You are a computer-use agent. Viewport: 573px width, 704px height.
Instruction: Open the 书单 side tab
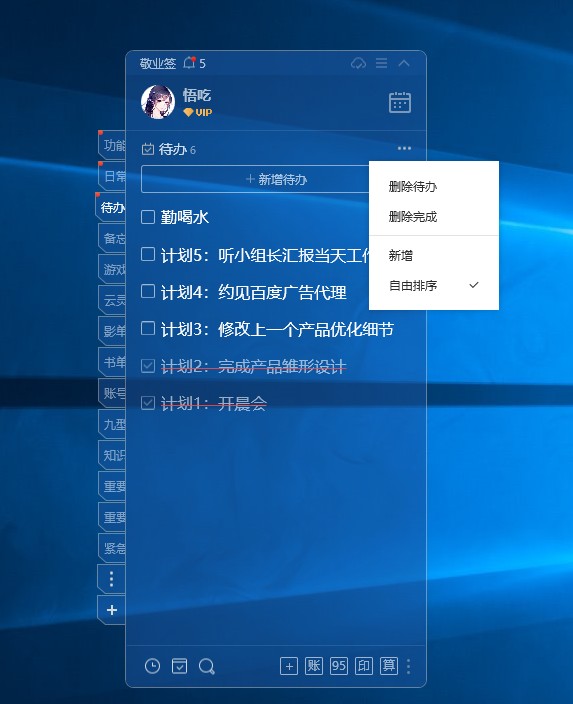tap(112, 362)
